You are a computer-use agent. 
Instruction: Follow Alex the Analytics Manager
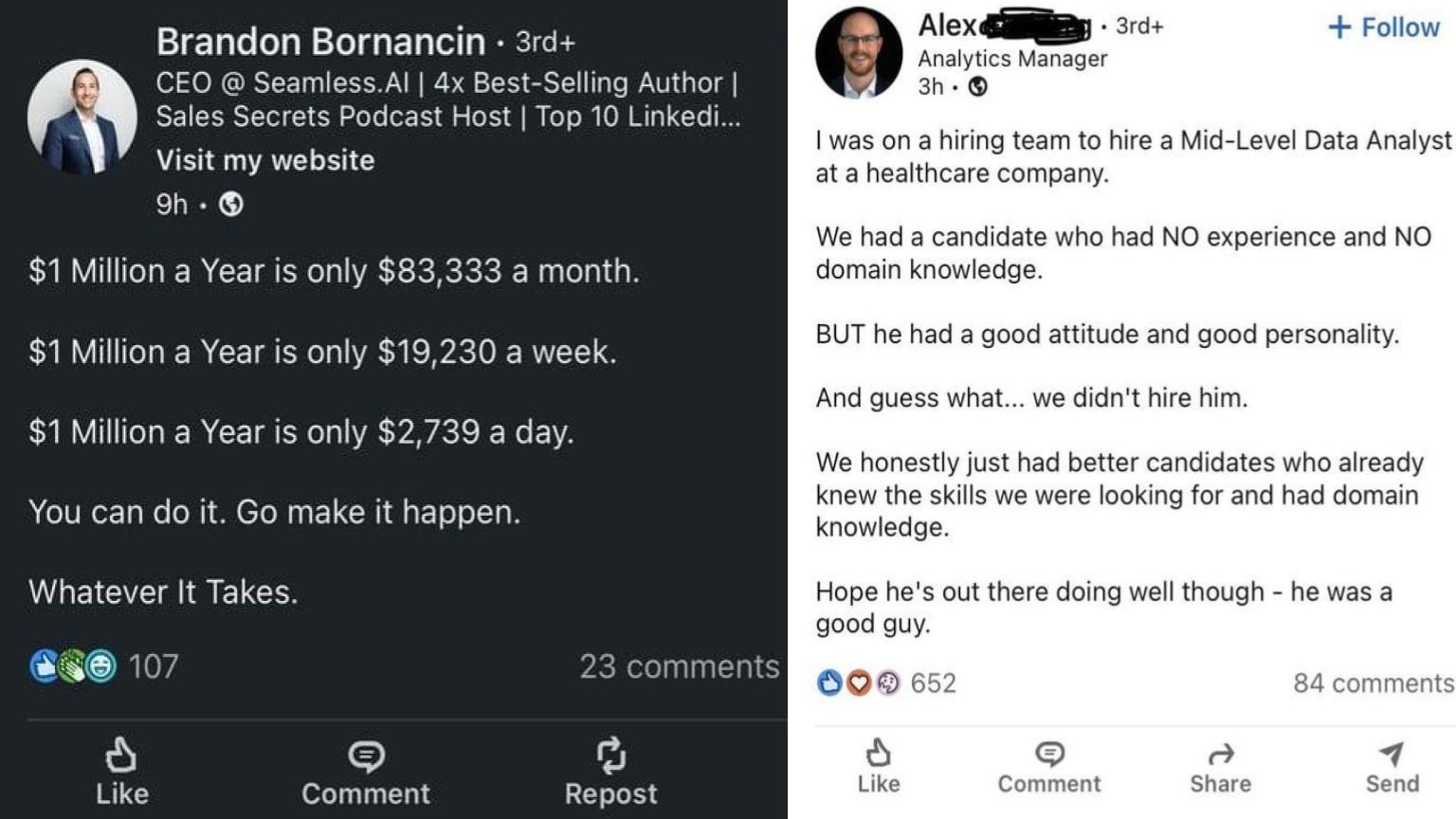(1382, 27)
